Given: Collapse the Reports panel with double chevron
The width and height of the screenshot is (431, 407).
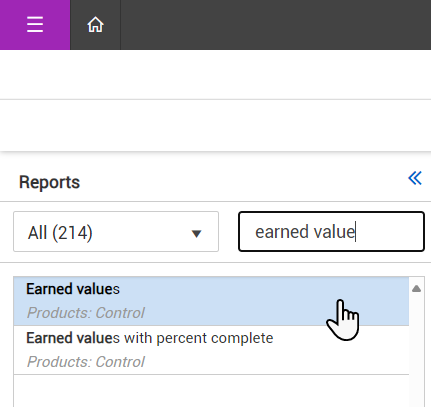Looking at the screenshot, I should [415, 178].
